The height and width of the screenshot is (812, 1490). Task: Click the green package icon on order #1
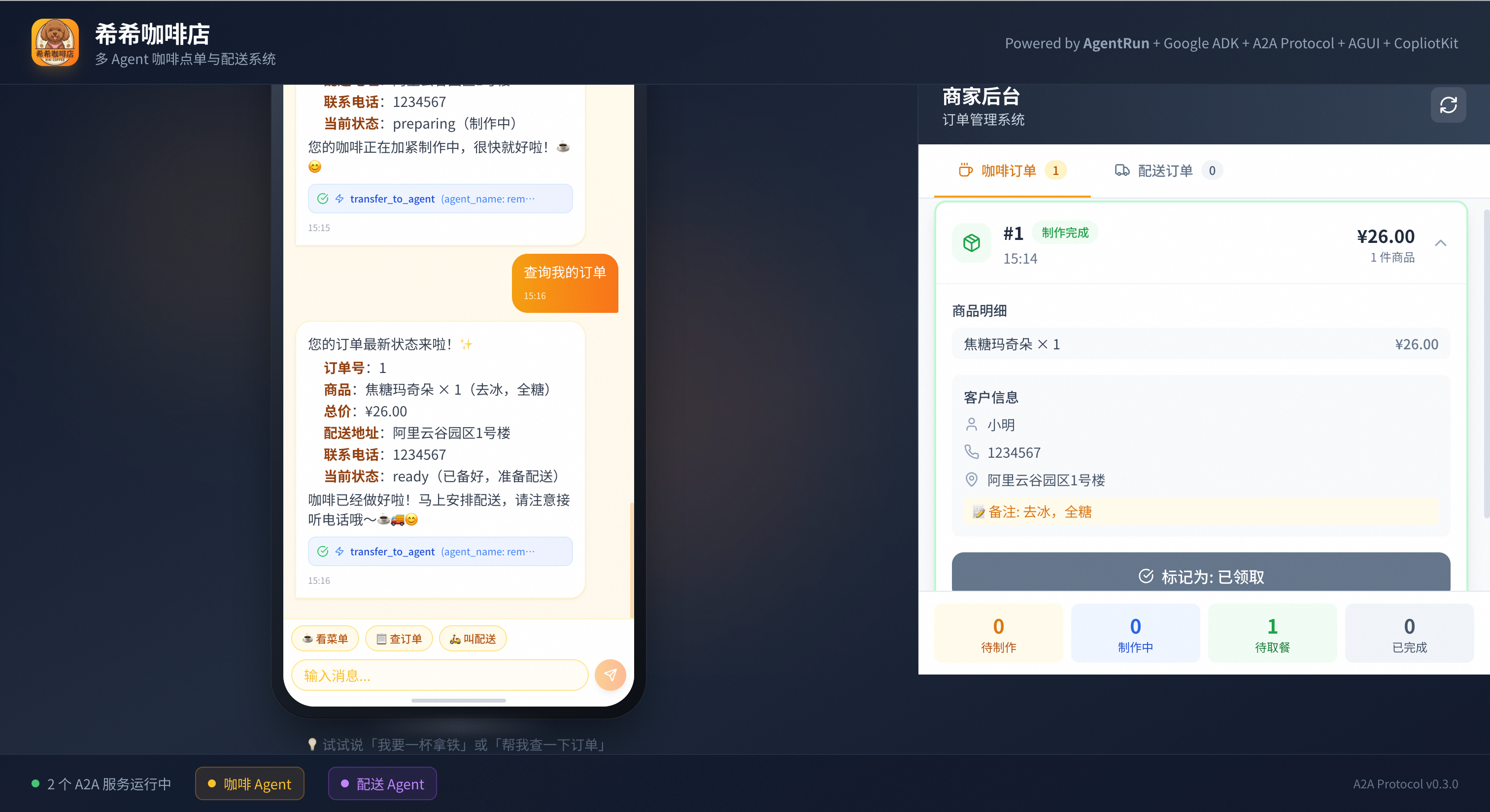click(x=972, y=243)
